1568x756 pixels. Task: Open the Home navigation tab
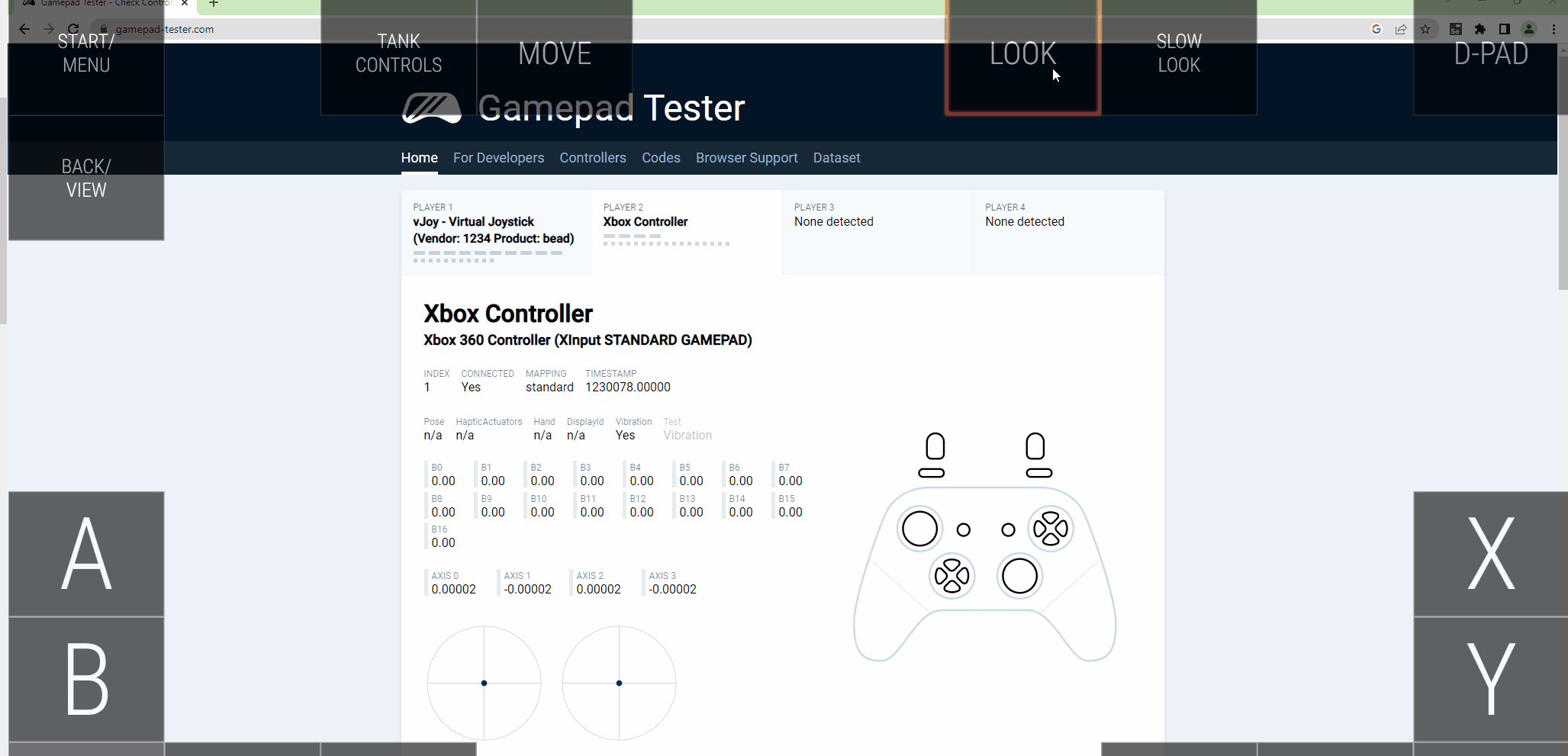[420, 158]
